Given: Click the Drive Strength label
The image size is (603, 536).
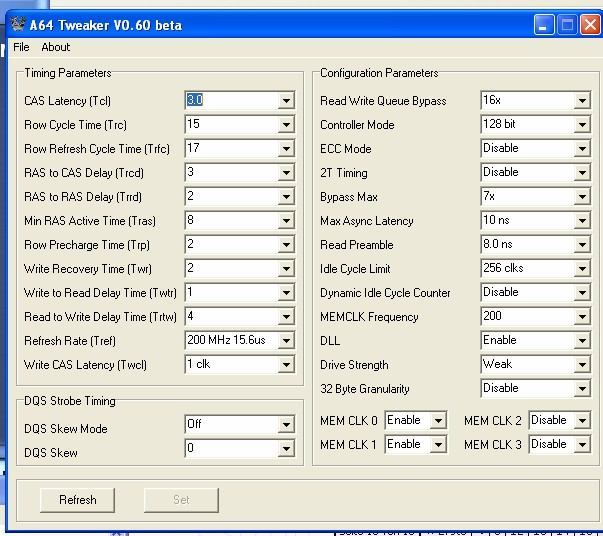Looking at the screenshot, I should coord(354,365).
